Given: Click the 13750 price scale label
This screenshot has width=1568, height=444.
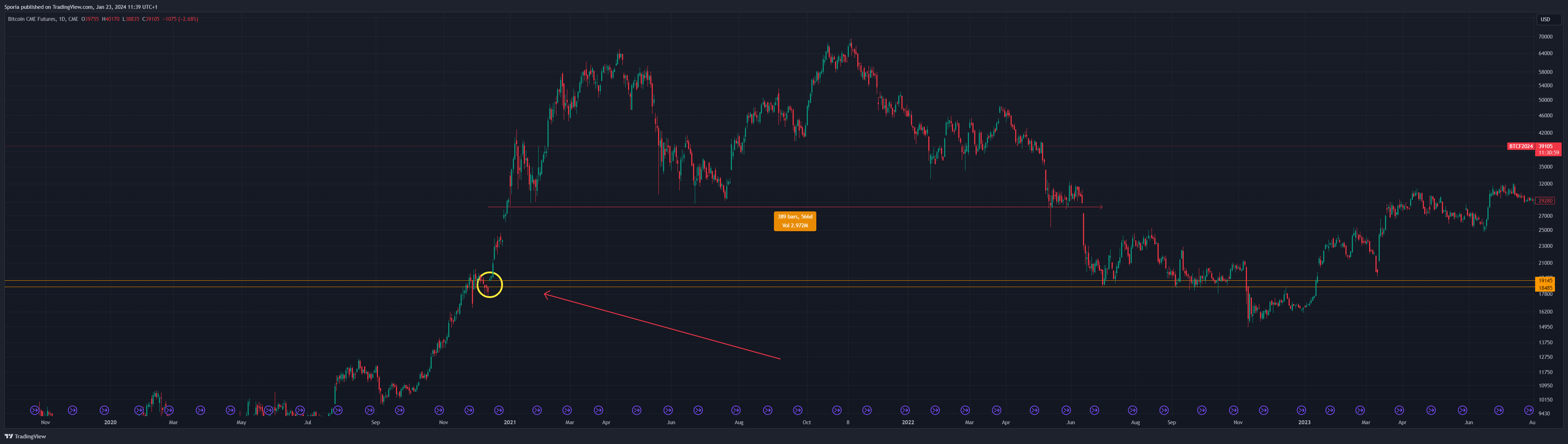Looking at the screenshot, I should coord(1545,343).
